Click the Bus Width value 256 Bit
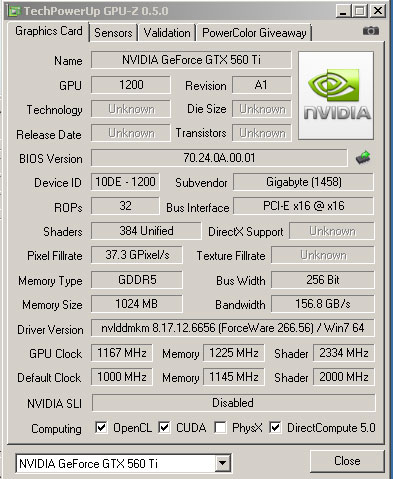 click(323, 280)
